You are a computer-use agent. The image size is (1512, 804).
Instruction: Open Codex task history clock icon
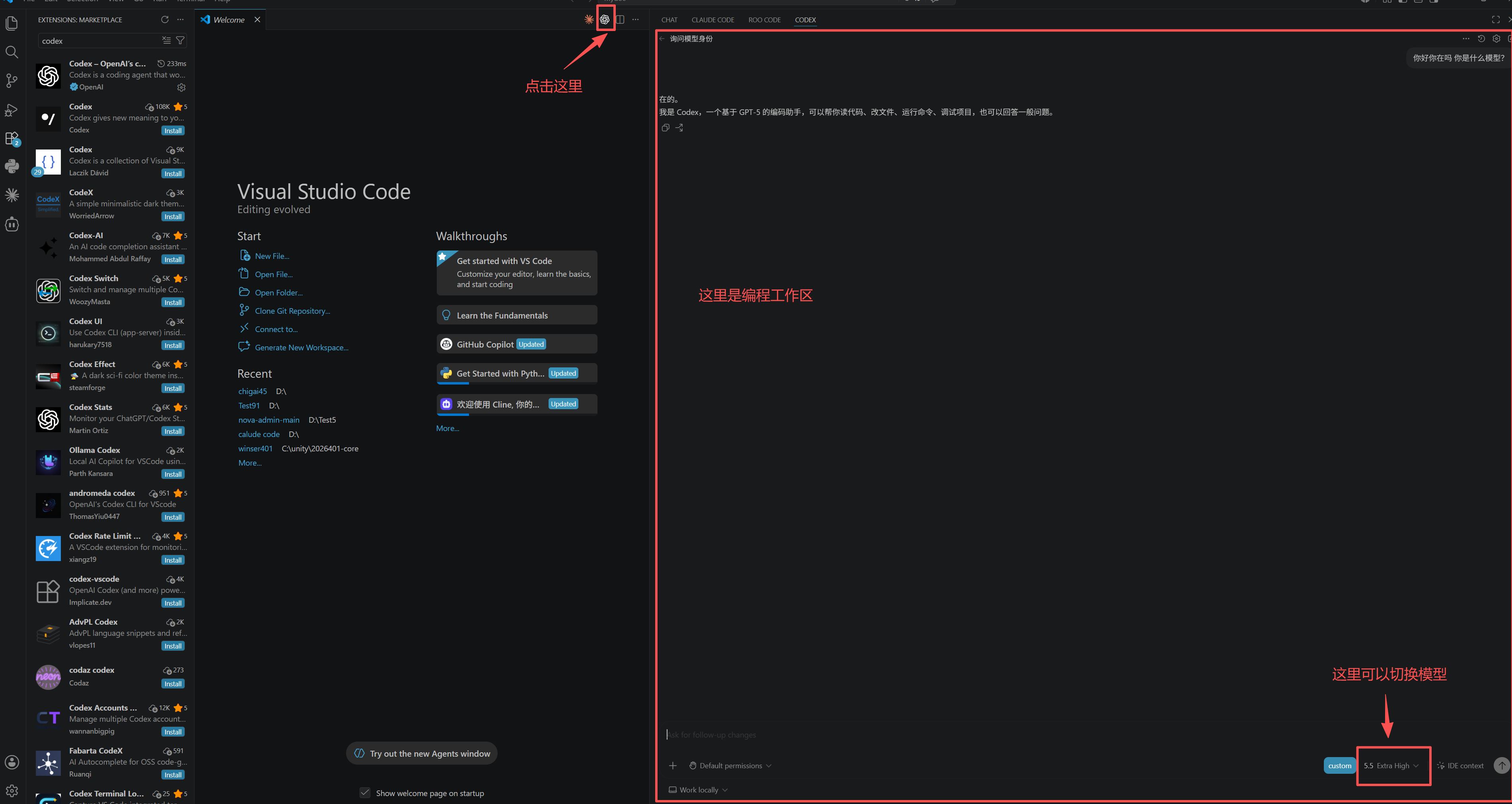(x=1481, y=39)
